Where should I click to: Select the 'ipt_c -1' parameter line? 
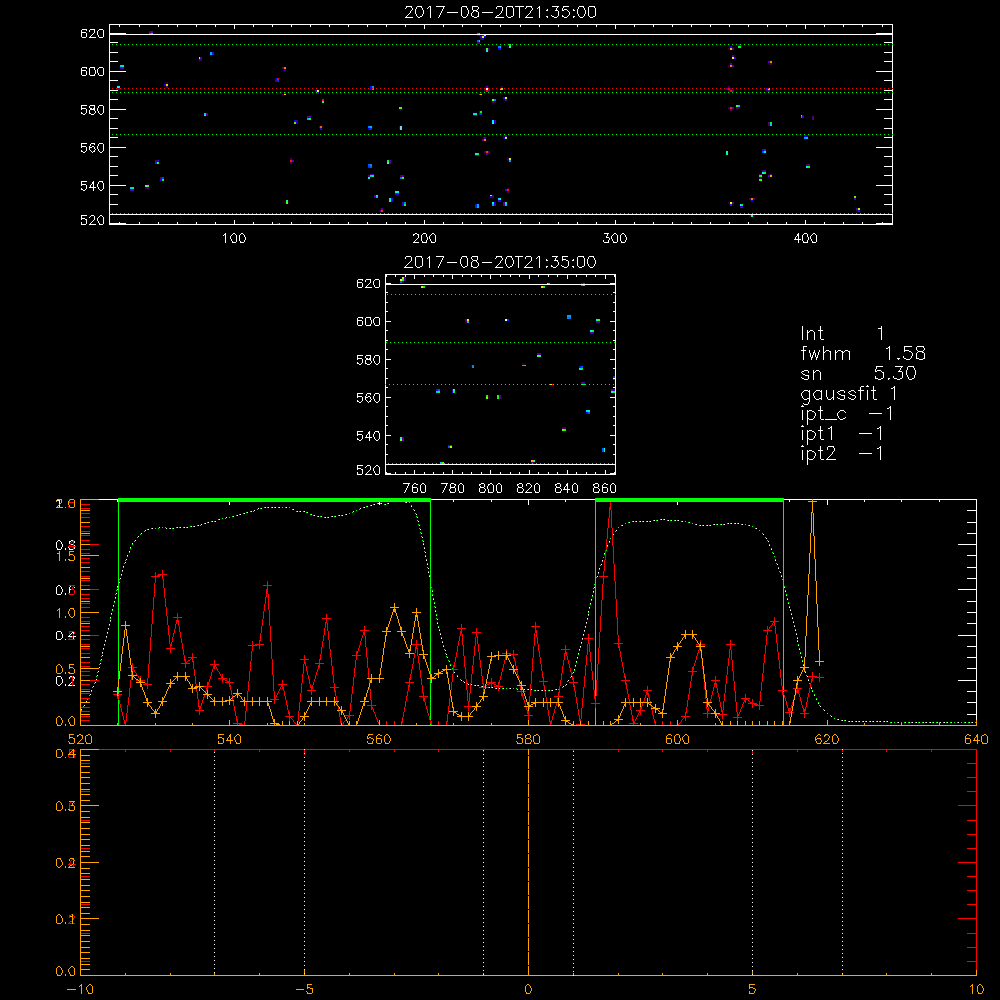[847, 415]
